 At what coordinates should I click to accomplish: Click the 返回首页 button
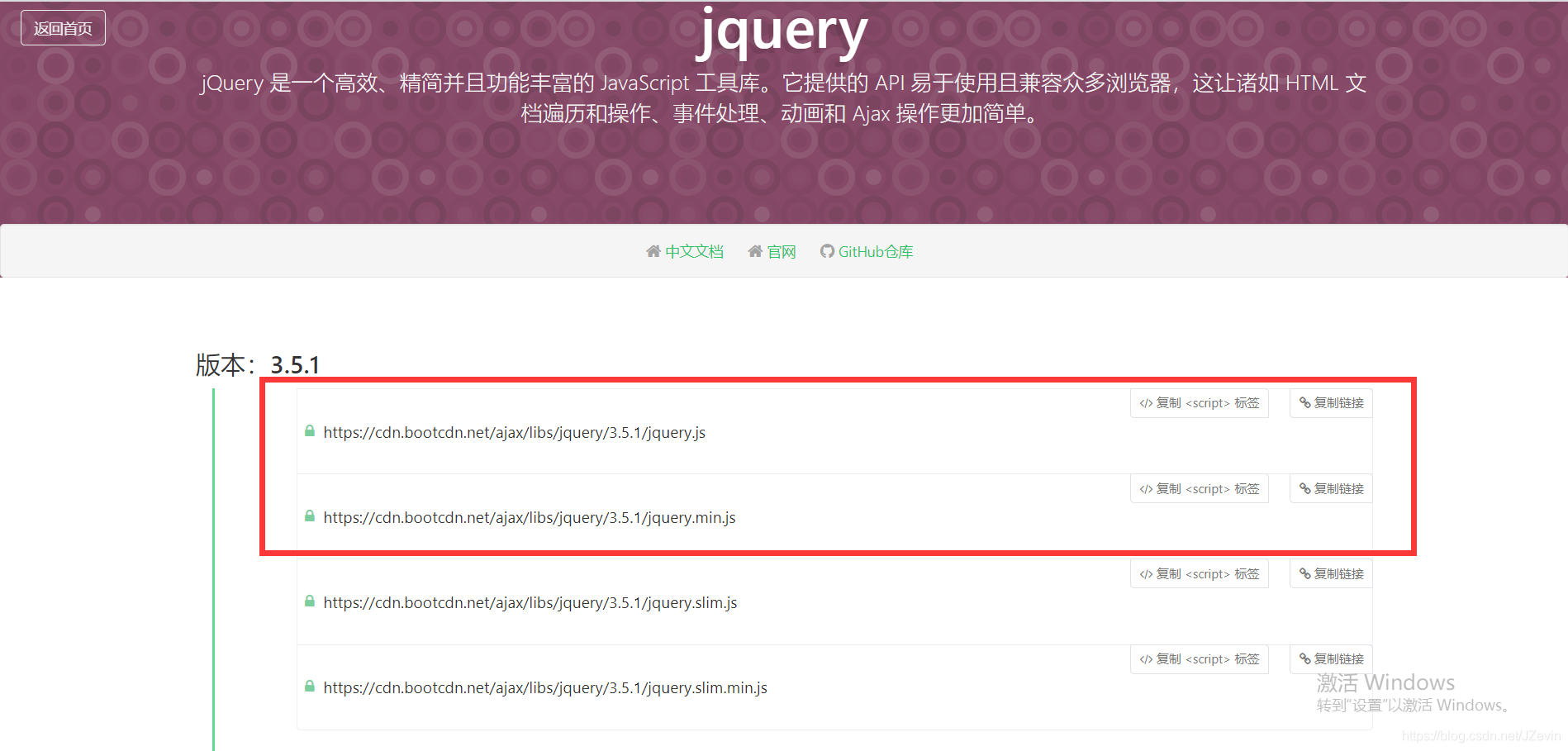coord(63,28)
